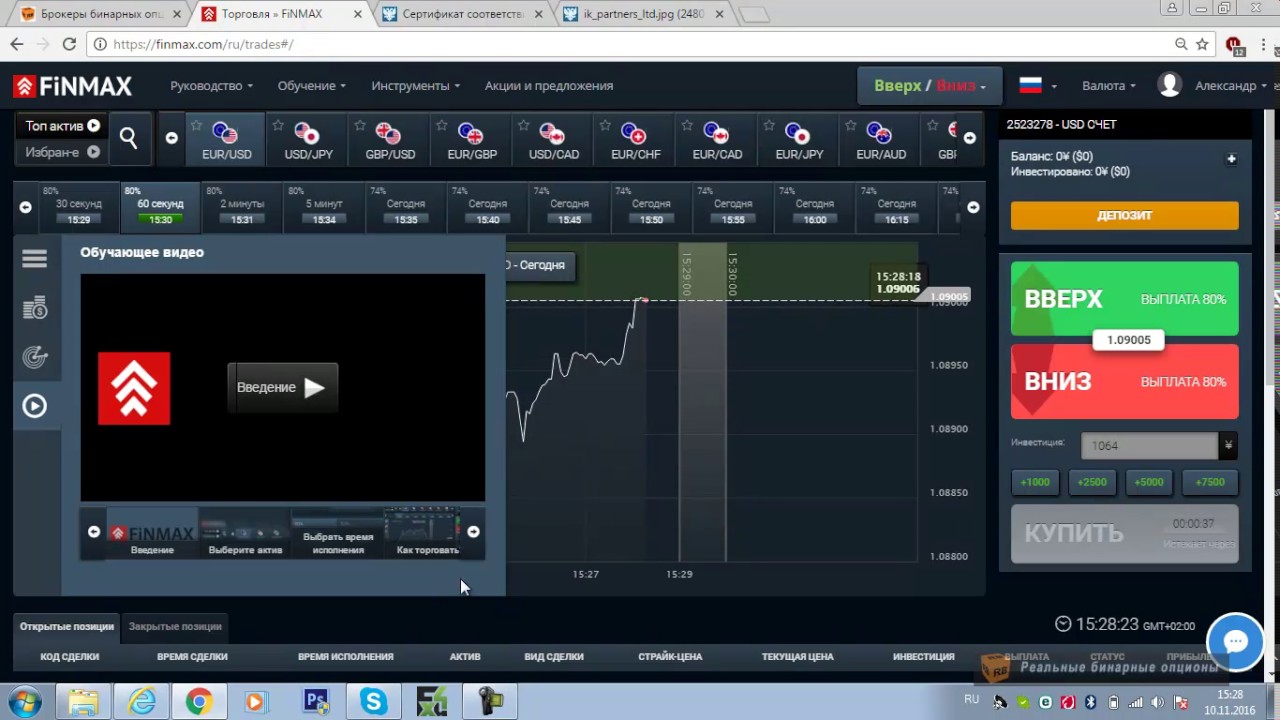Click the user avatar icon
Viewport: 1280px width, 720px height.
click(x=1169, y=85)
